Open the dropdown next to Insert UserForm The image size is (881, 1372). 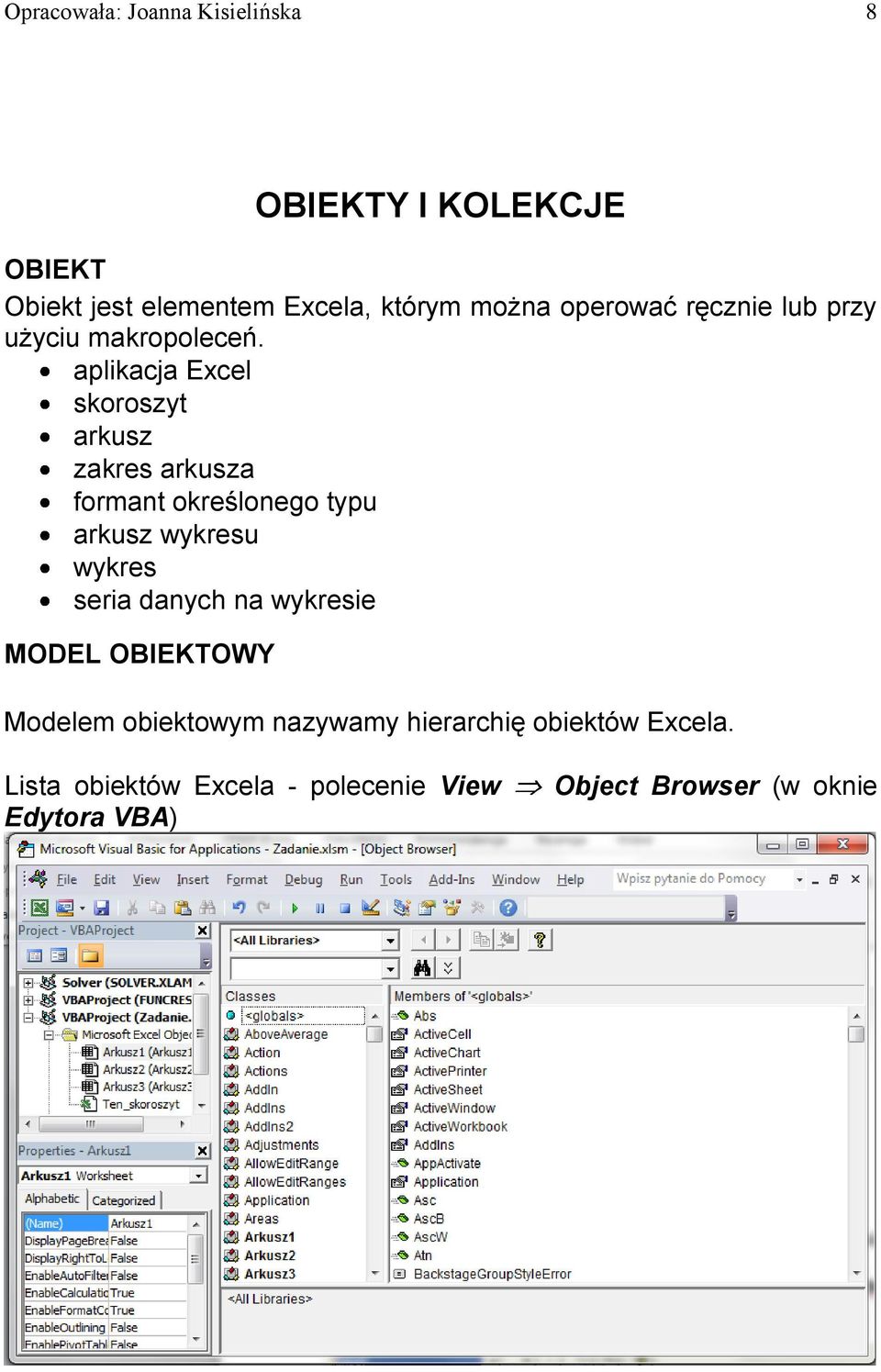[x=82, y=909]
